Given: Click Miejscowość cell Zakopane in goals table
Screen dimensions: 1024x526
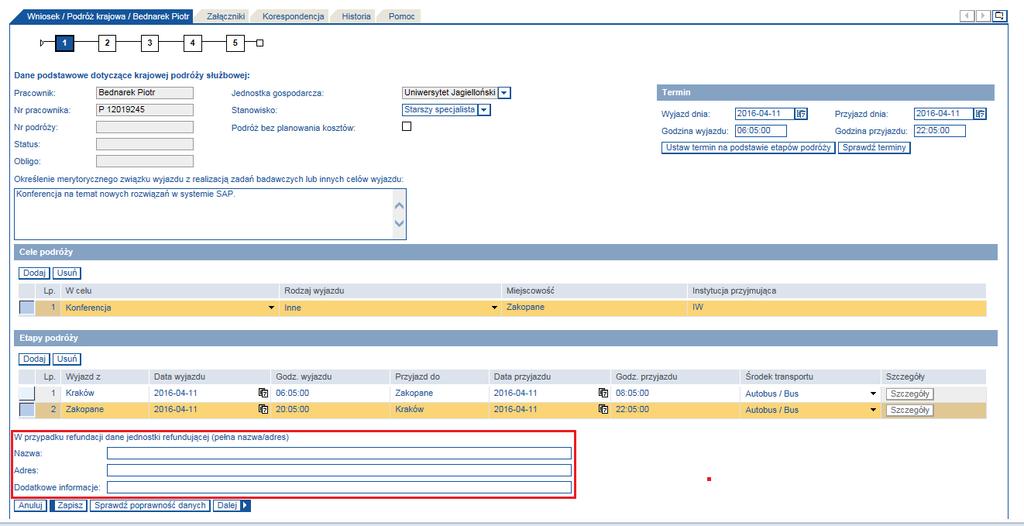Looking at the screenshot, I should 594,308.
